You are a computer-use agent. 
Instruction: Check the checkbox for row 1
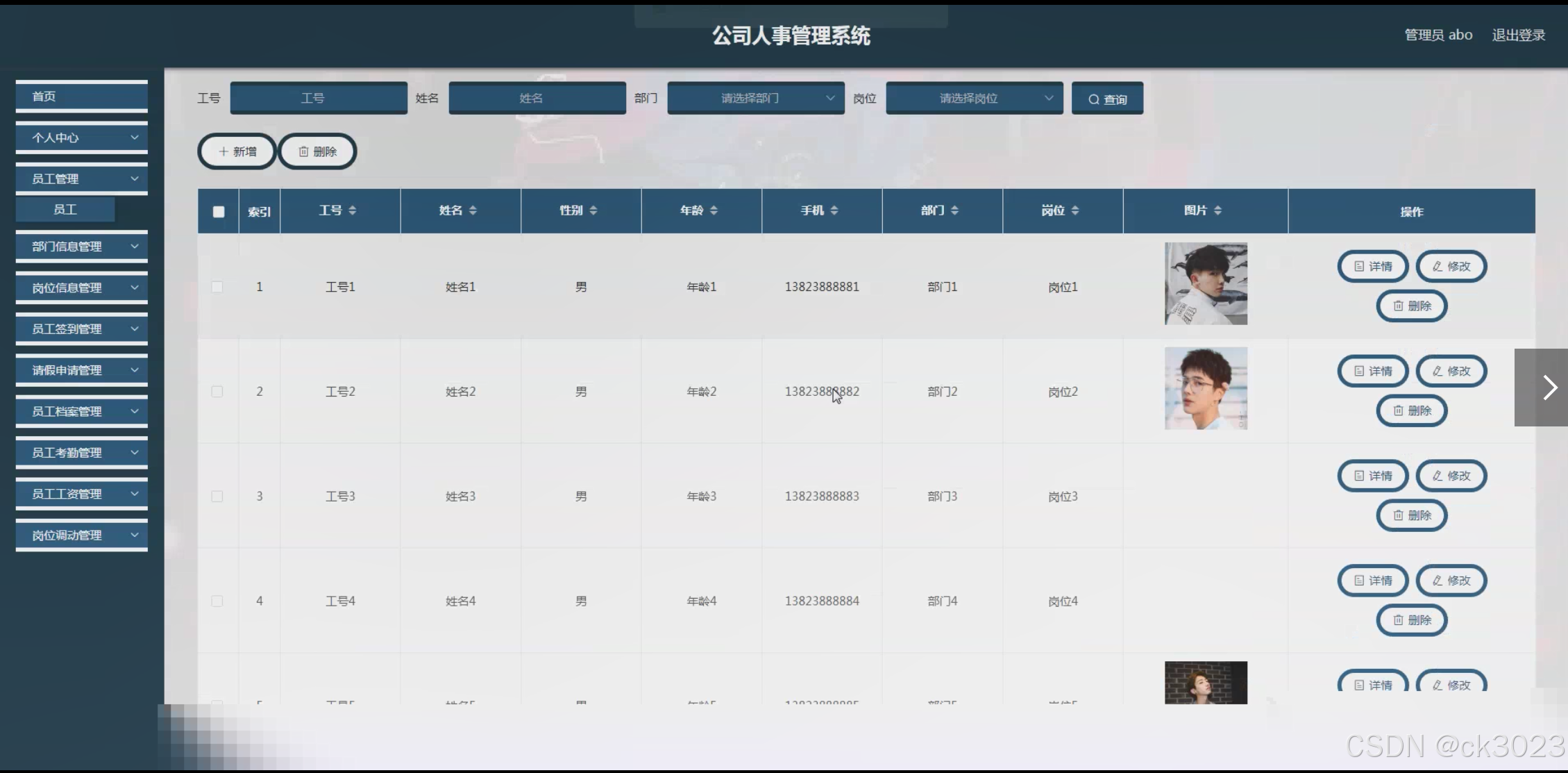click(217, 287)
